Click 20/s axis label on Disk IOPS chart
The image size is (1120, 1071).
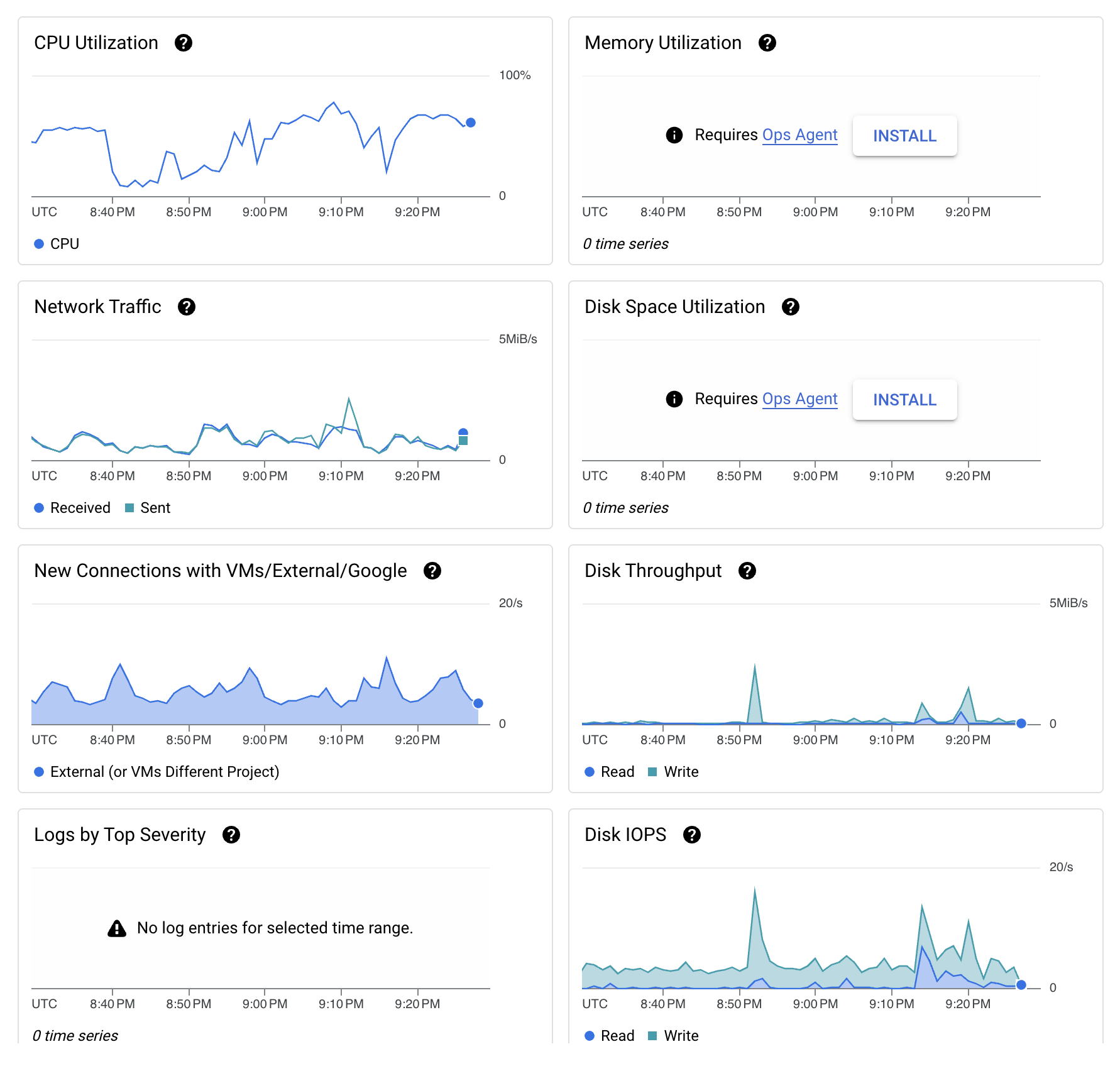pyautogui.click(x=1061, y=867)
